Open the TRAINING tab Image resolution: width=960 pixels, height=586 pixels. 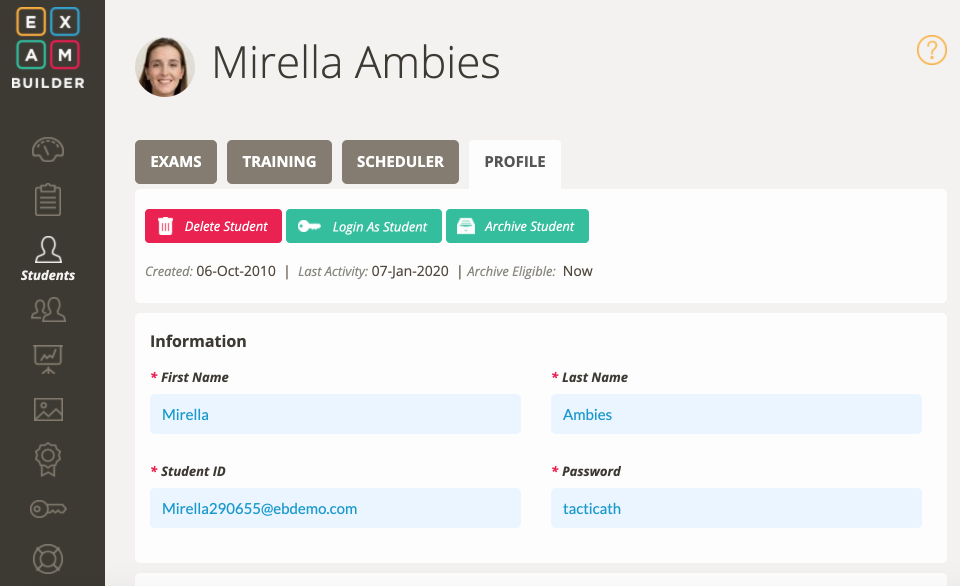coord(279,161)
